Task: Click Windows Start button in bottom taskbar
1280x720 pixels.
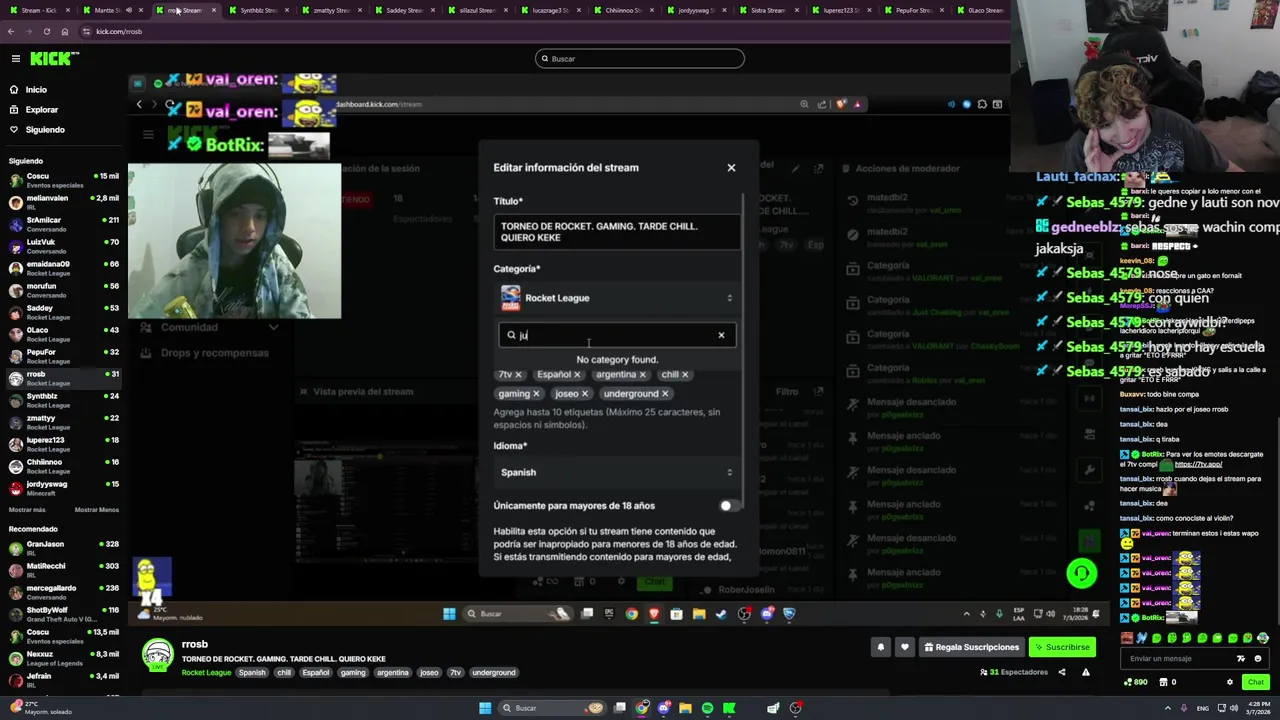Action: 485,708
